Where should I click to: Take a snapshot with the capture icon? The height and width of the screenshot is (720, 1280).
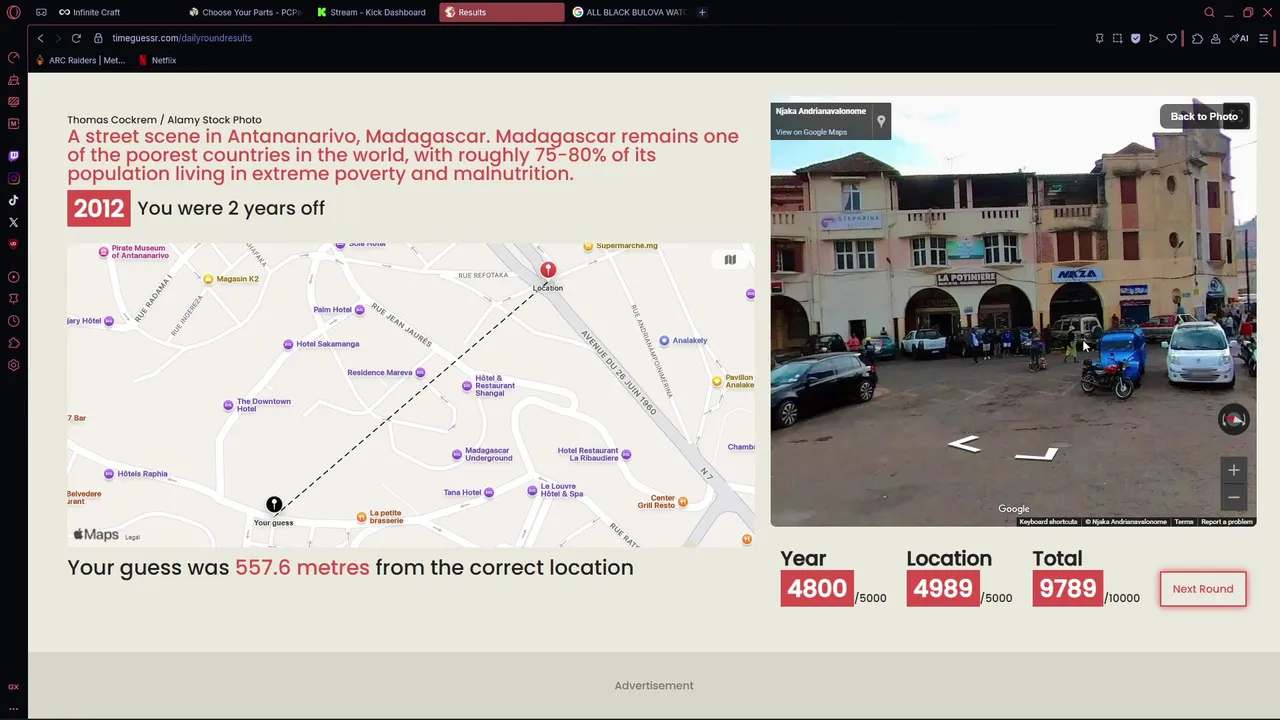[x=1117, y=38]
